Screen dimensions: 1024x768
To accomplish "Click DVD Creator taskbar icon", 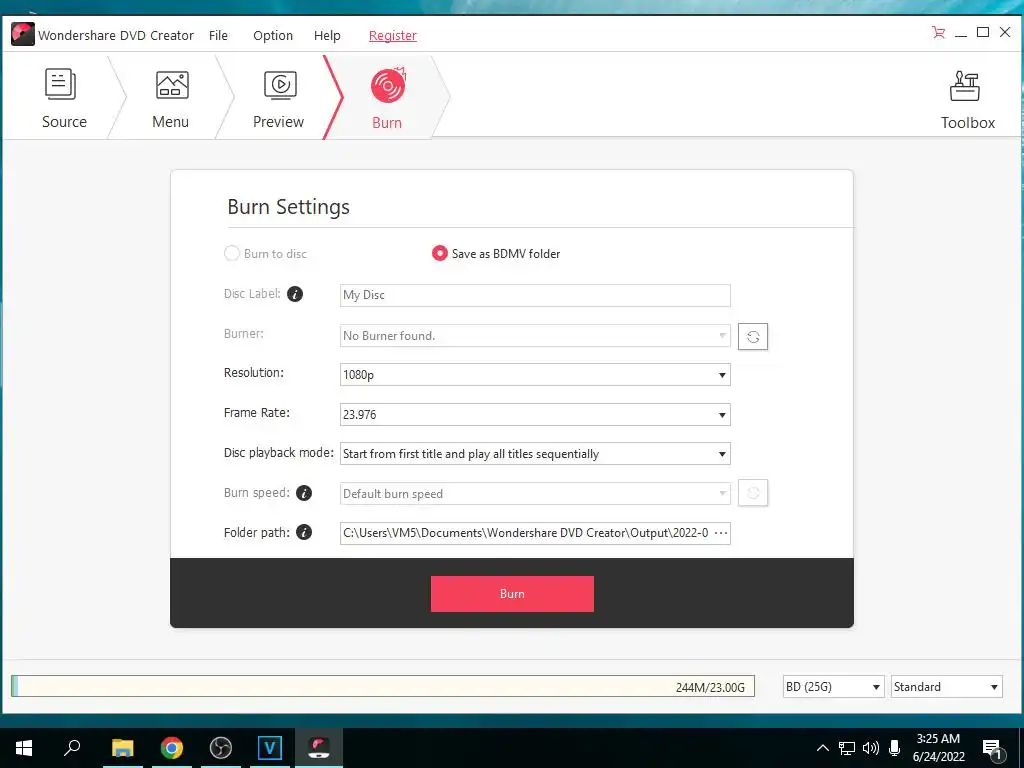I will pos(319,748).
